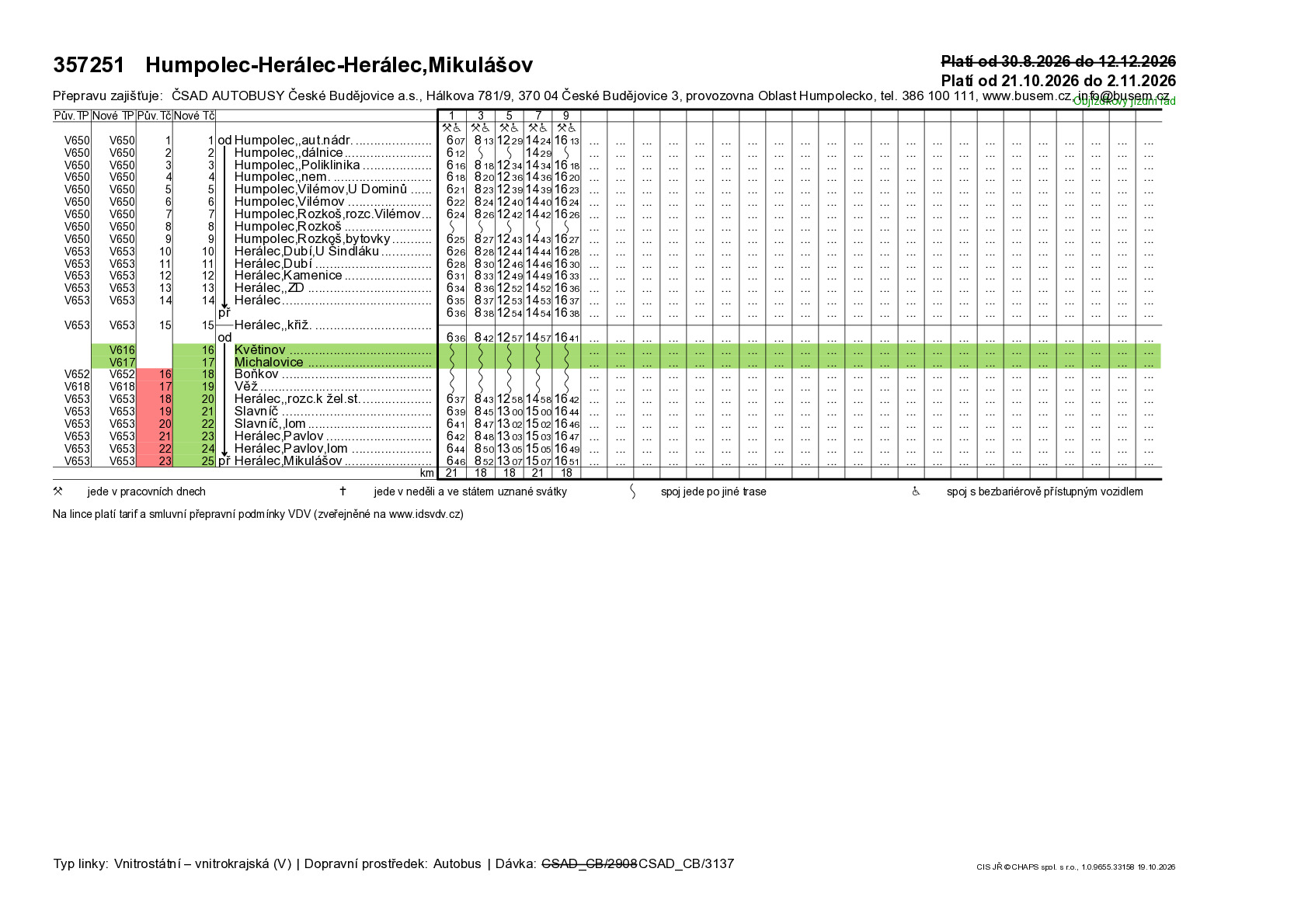Click the km value 21 under connection 1
Screen dimensions: 1308x924
coord(451,473)
